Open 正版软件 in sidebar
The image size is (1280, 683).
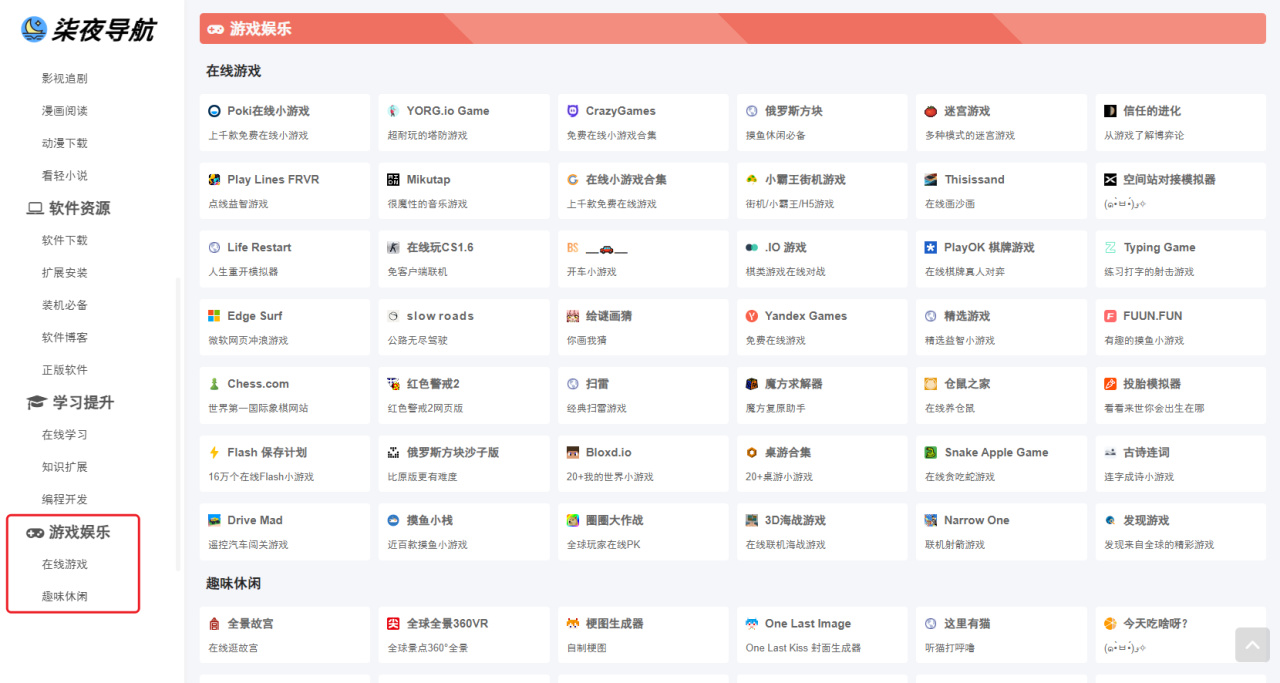click(65, 370)
